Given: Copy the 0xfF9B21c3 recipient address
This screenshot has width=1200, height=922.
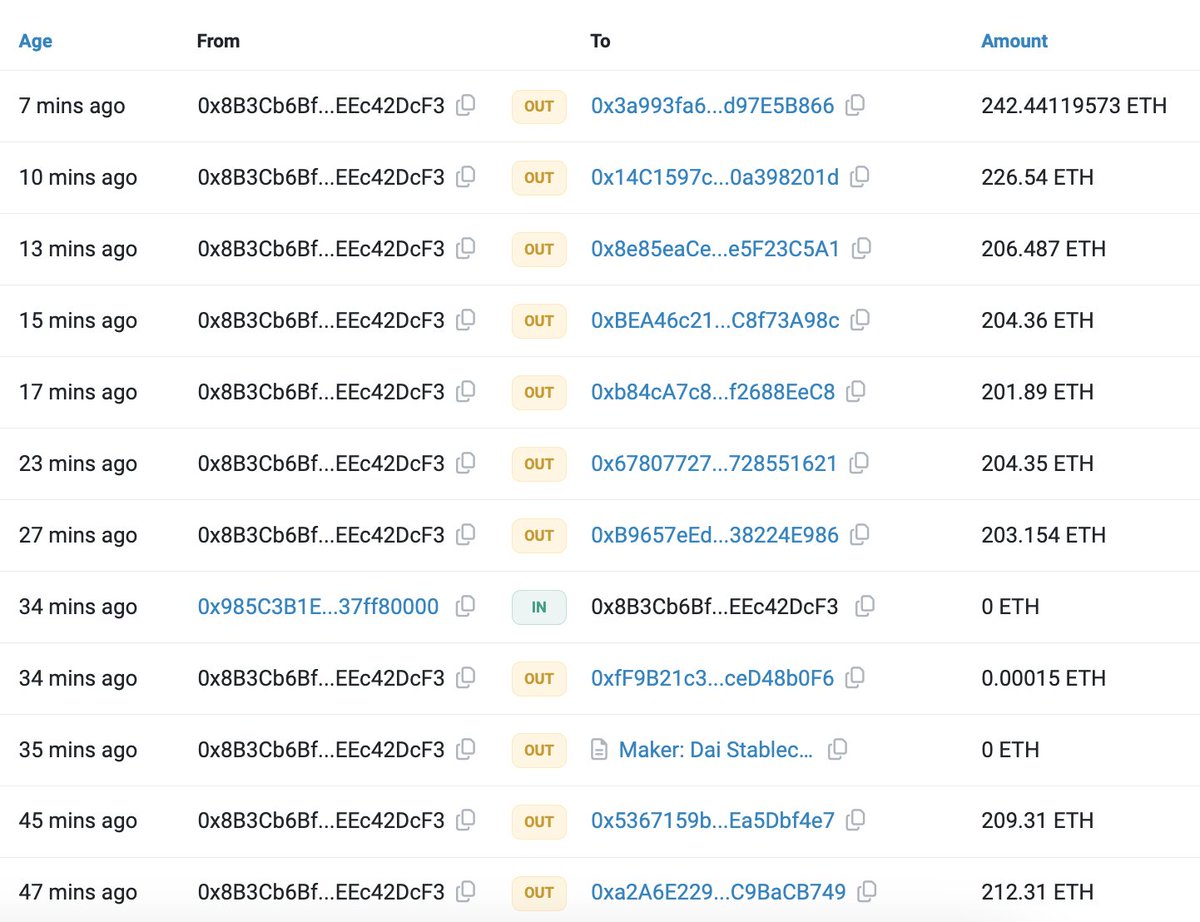Looking at the screenshot, I should coord(856,678).
